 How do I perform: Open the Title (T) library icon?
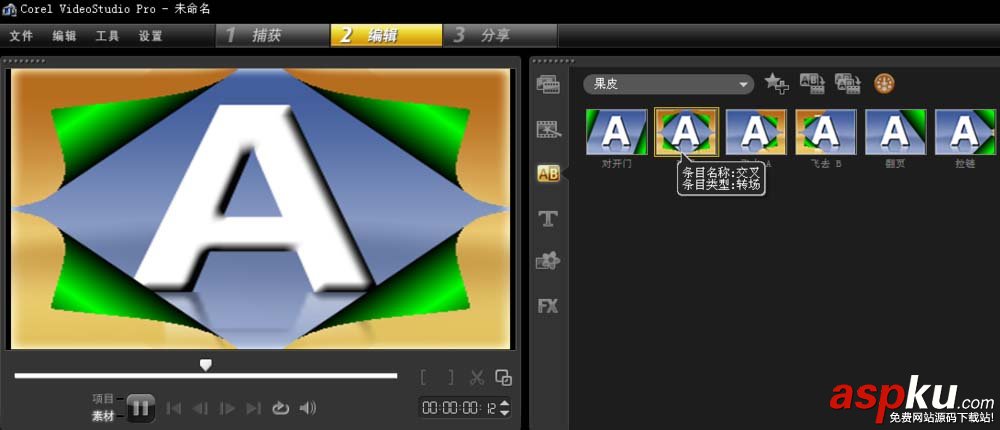(x=548, y=219)
